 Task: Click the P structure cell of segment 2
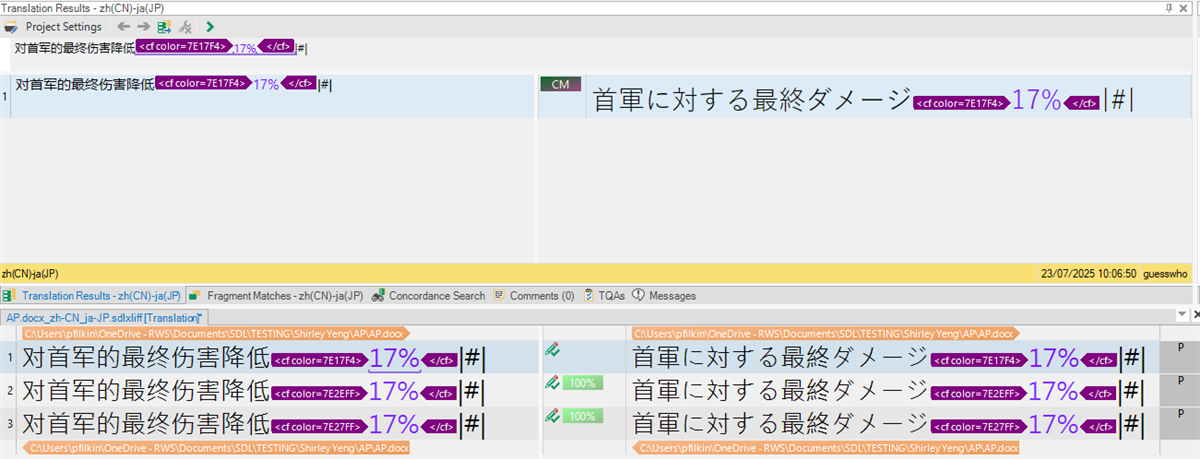click(1182, 390)
